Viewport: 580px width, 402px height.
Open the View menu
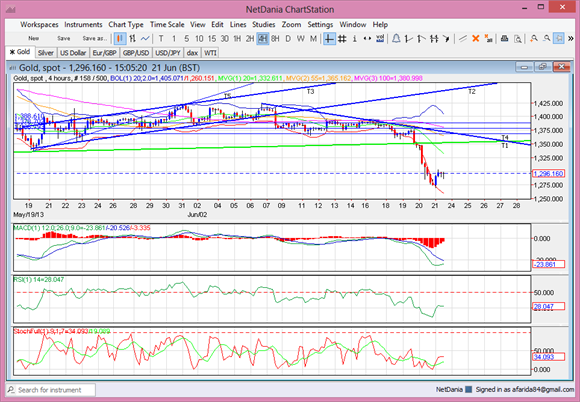pyautogui.click(x=198, y=24)
